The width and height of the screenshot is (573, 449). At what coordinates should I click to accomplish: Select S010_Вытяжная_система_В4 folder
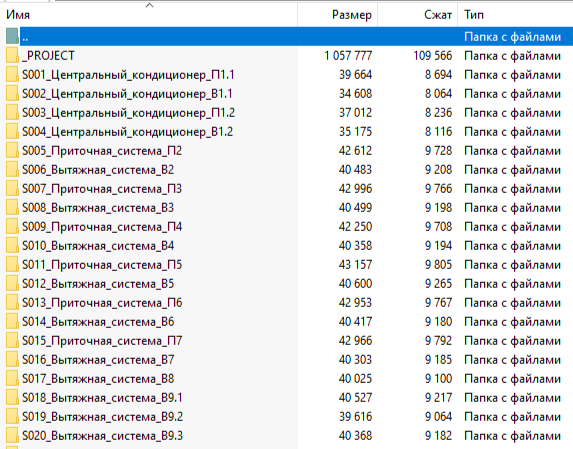[x=98, y=246]
